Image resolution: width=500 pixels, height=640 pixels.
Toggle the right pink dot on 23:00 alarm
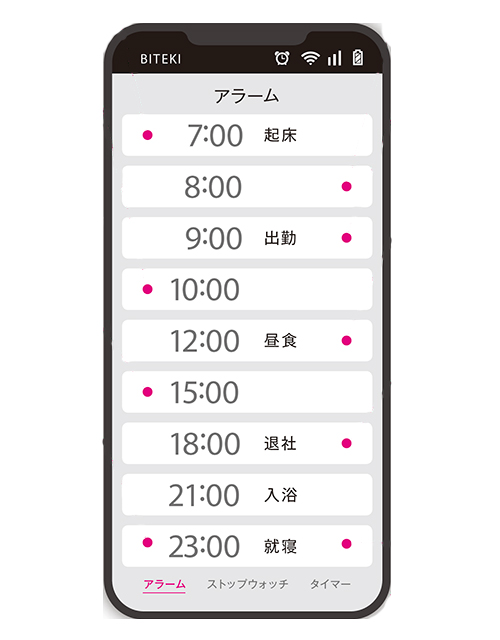point(347,544)
